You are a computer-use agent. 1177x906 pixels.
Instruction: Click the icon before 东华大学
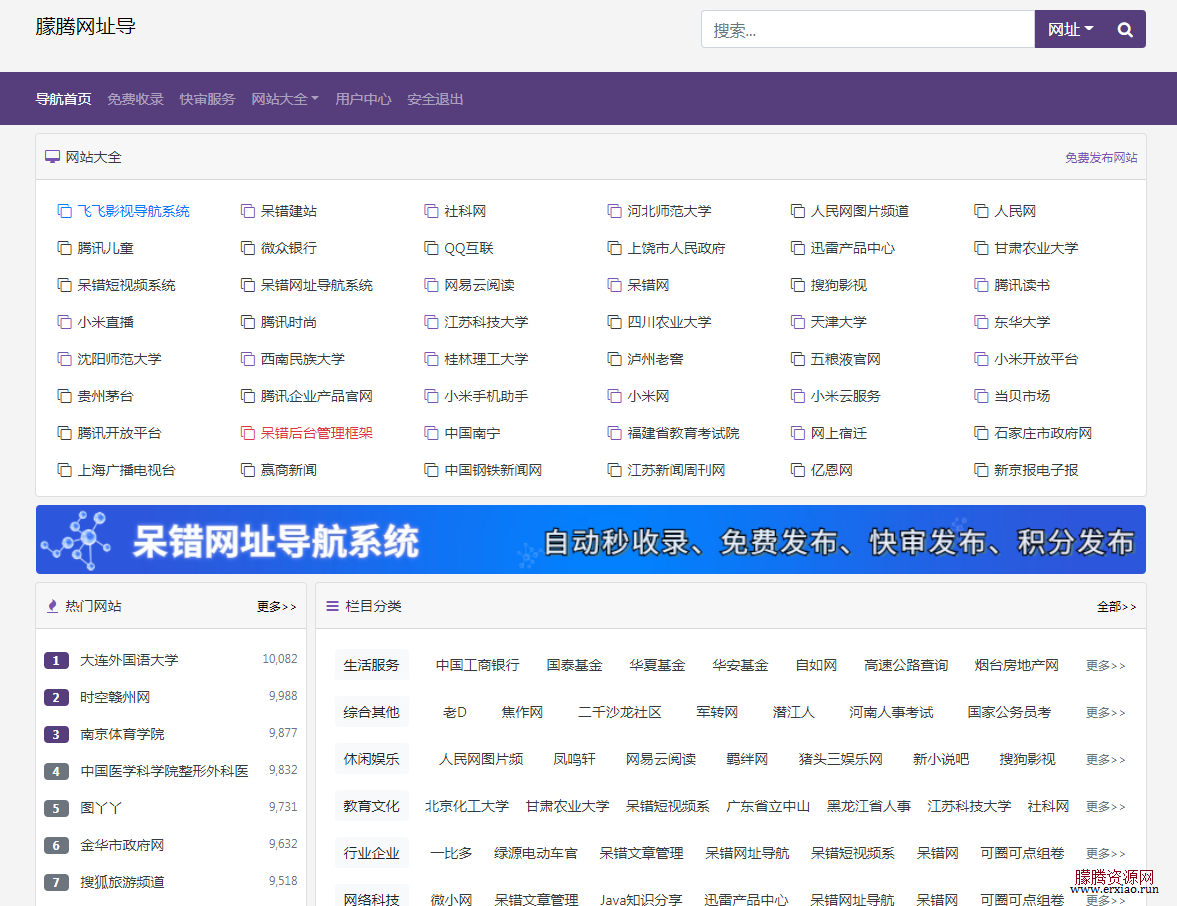click(x=981, y=323)
